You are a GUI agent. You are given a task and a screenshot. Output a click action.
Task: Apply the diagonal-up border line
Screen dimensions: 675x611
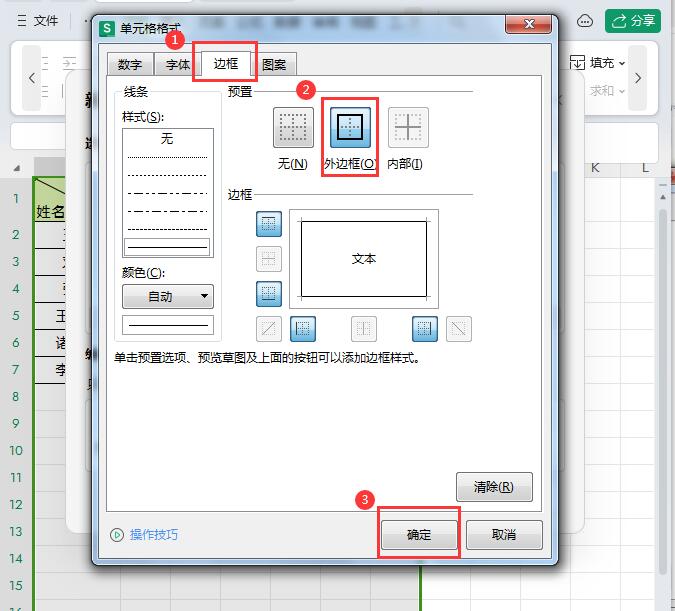tap(269, 329)
